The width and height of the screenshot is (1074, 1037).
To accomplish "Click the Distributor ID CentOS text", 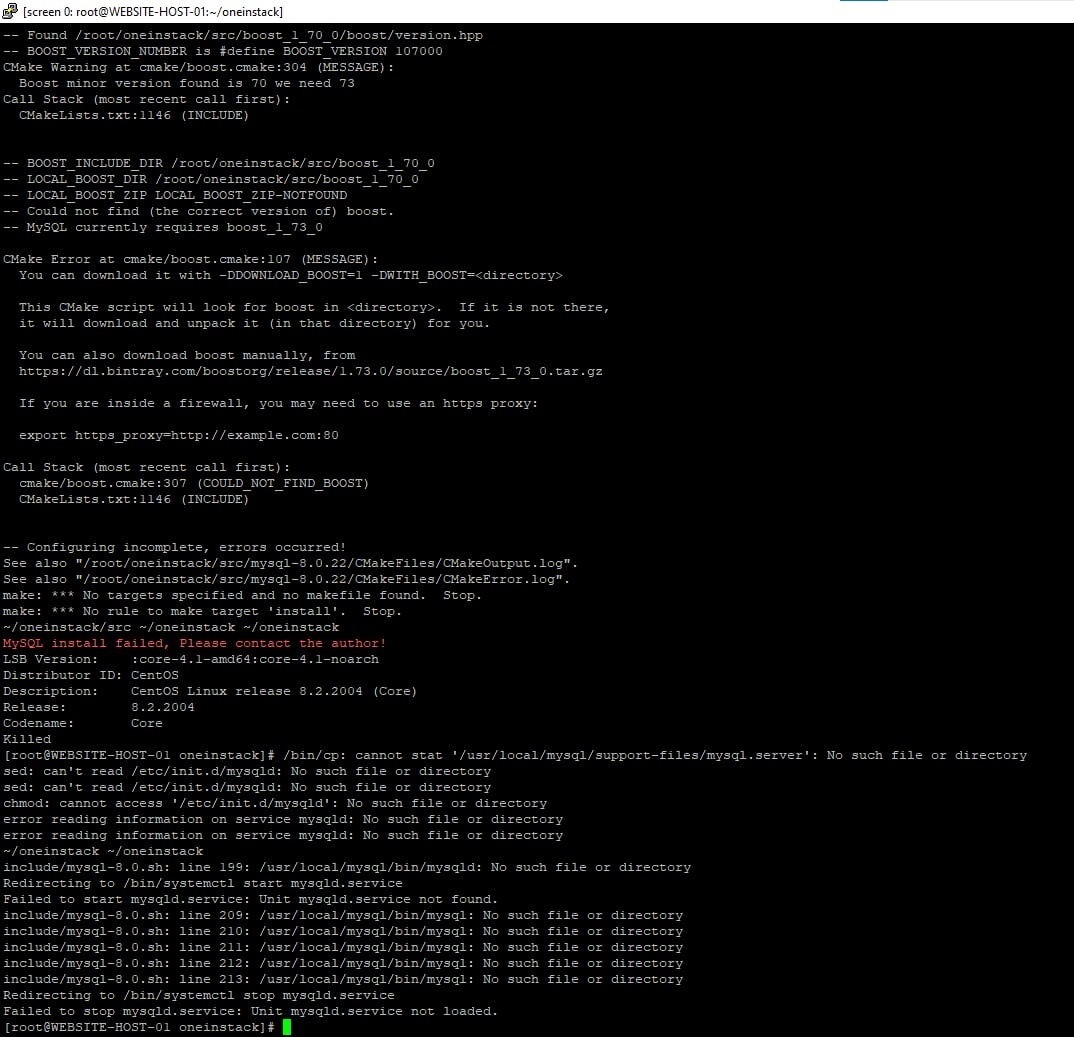I will coord(130,675).
